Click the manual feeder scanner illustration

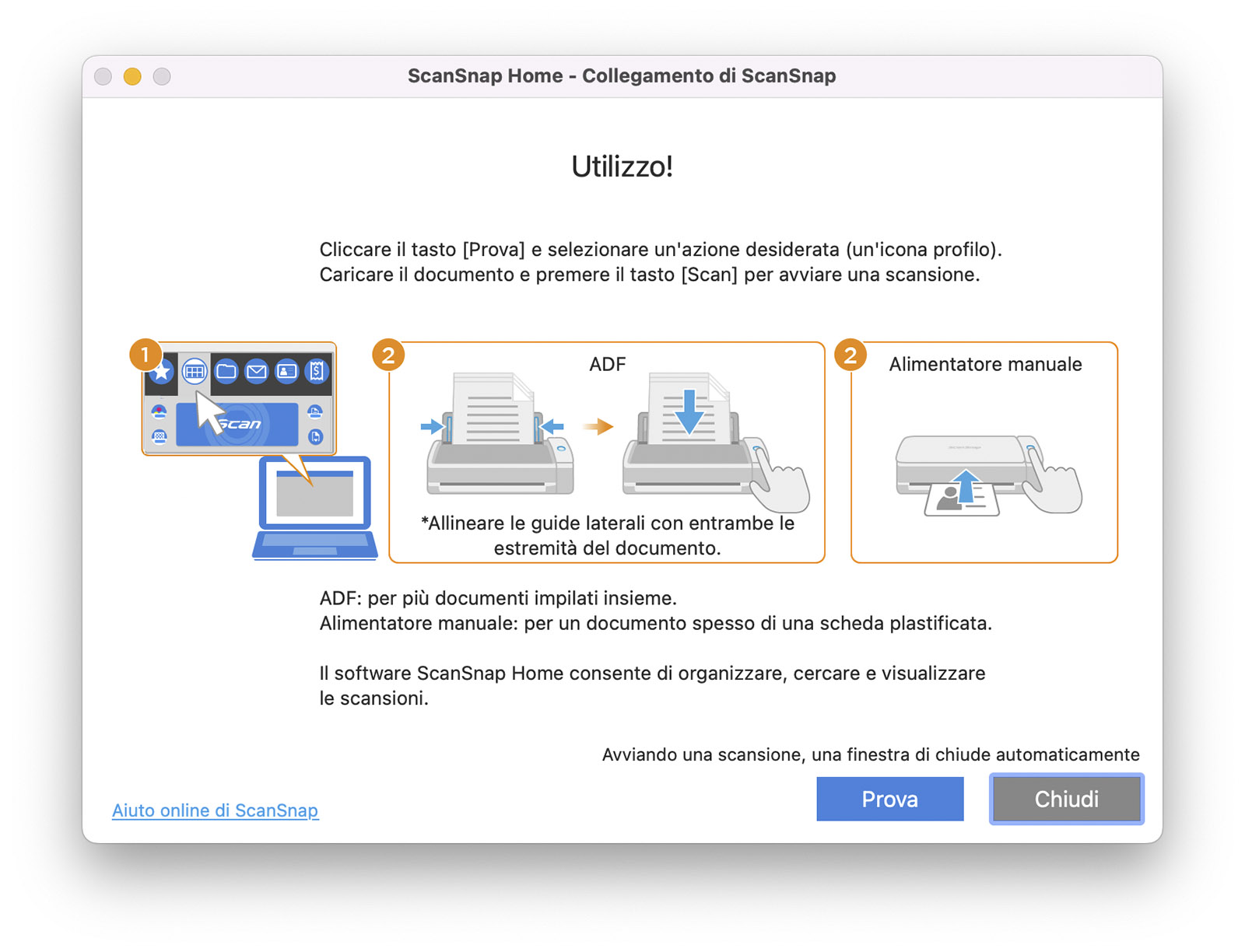tap(988, 475)
